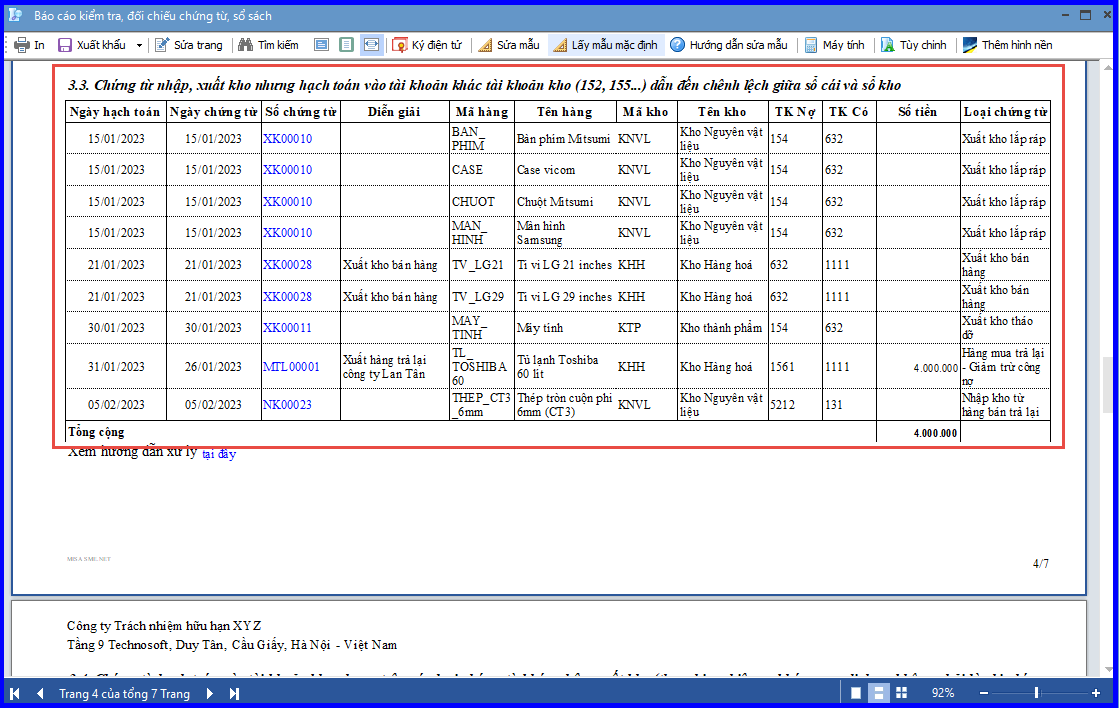Click Sửa trang toolbar button

pyautogui.click(x=188, y=45)
